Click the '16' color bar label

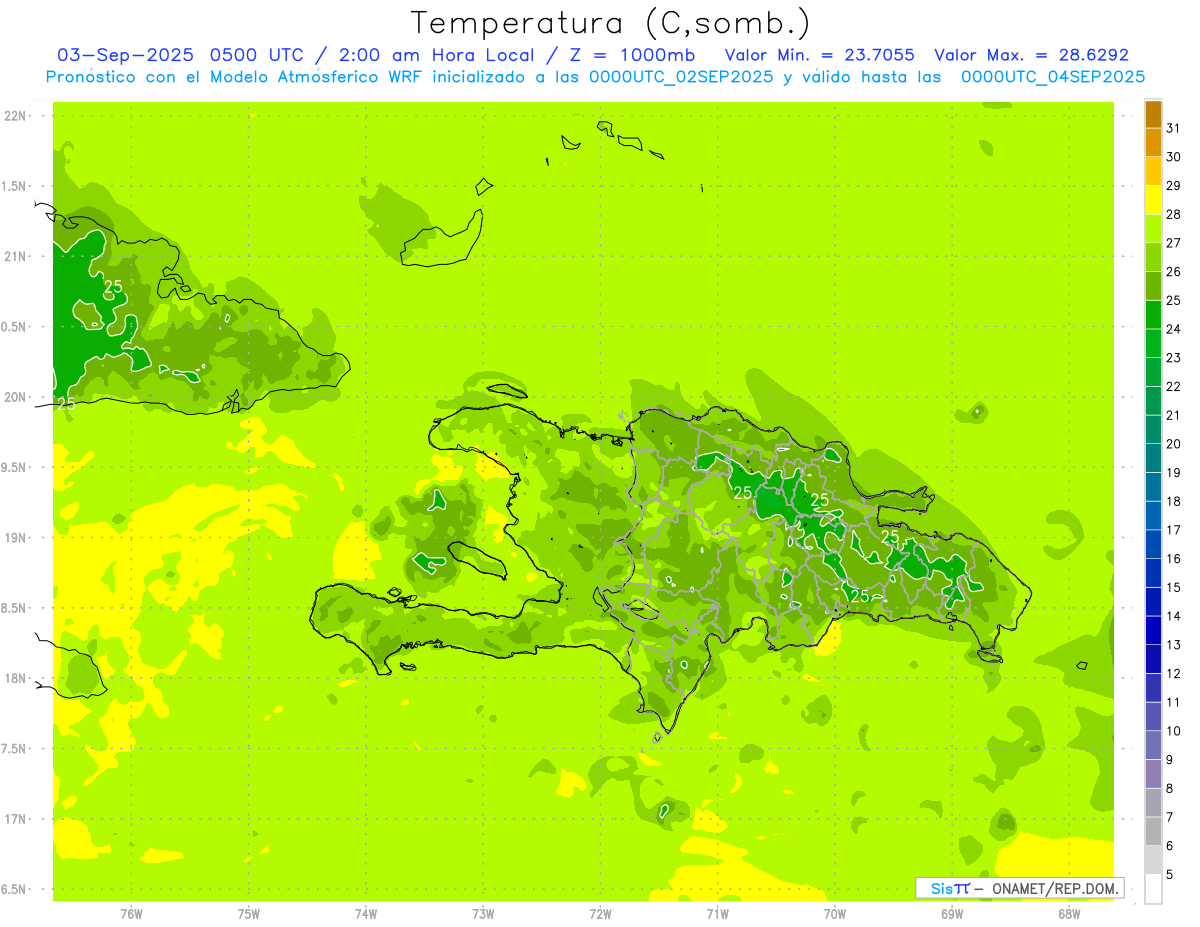pyautogui.click(x=1174, y=559)
